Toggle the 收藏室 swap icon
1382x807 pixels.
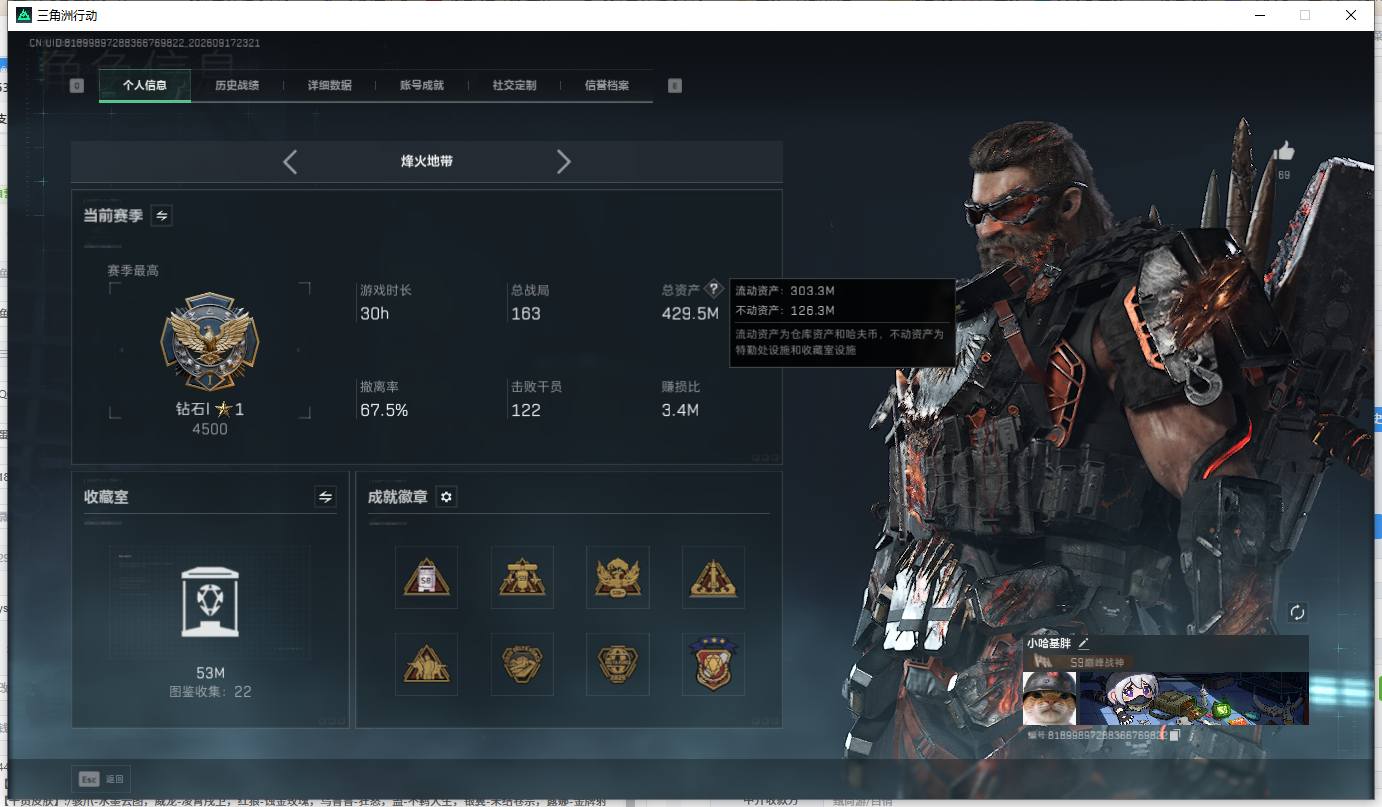point(325,496)
